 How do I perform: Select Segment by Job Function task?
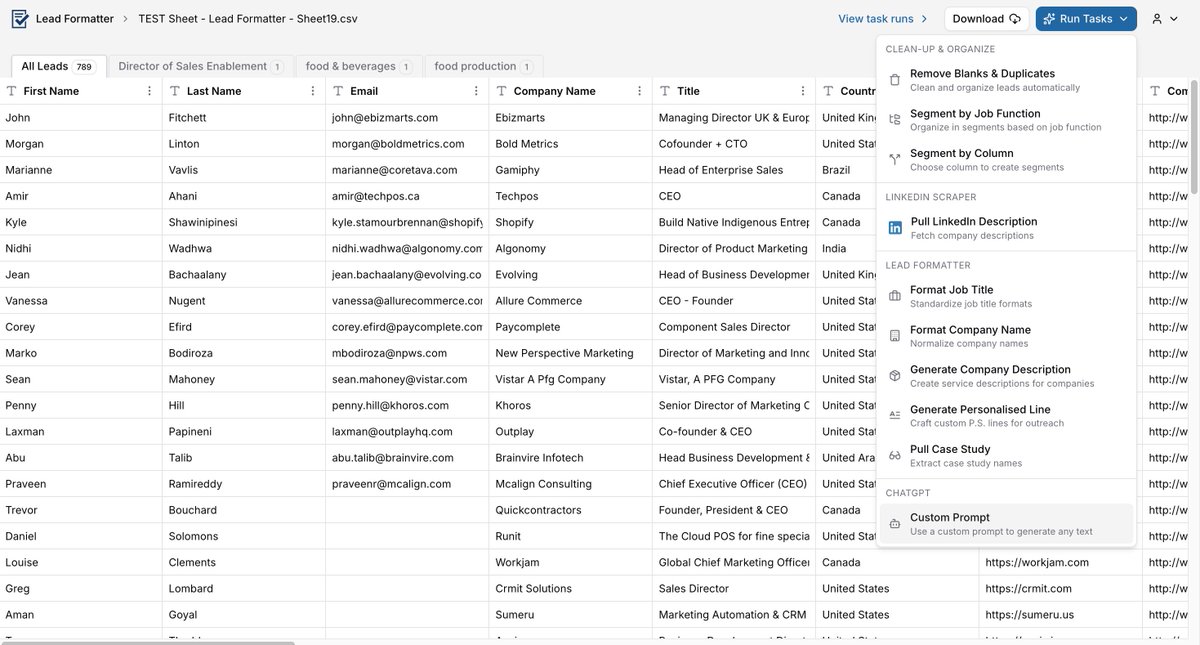point(1006,120)
